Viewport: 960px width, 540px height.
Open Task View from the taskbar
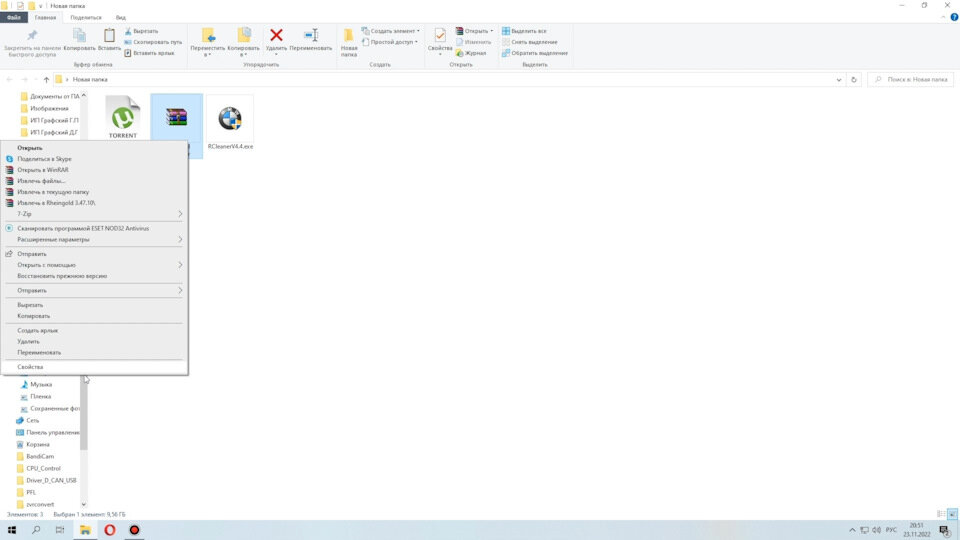pyautogui.click(x=59, y=530)
